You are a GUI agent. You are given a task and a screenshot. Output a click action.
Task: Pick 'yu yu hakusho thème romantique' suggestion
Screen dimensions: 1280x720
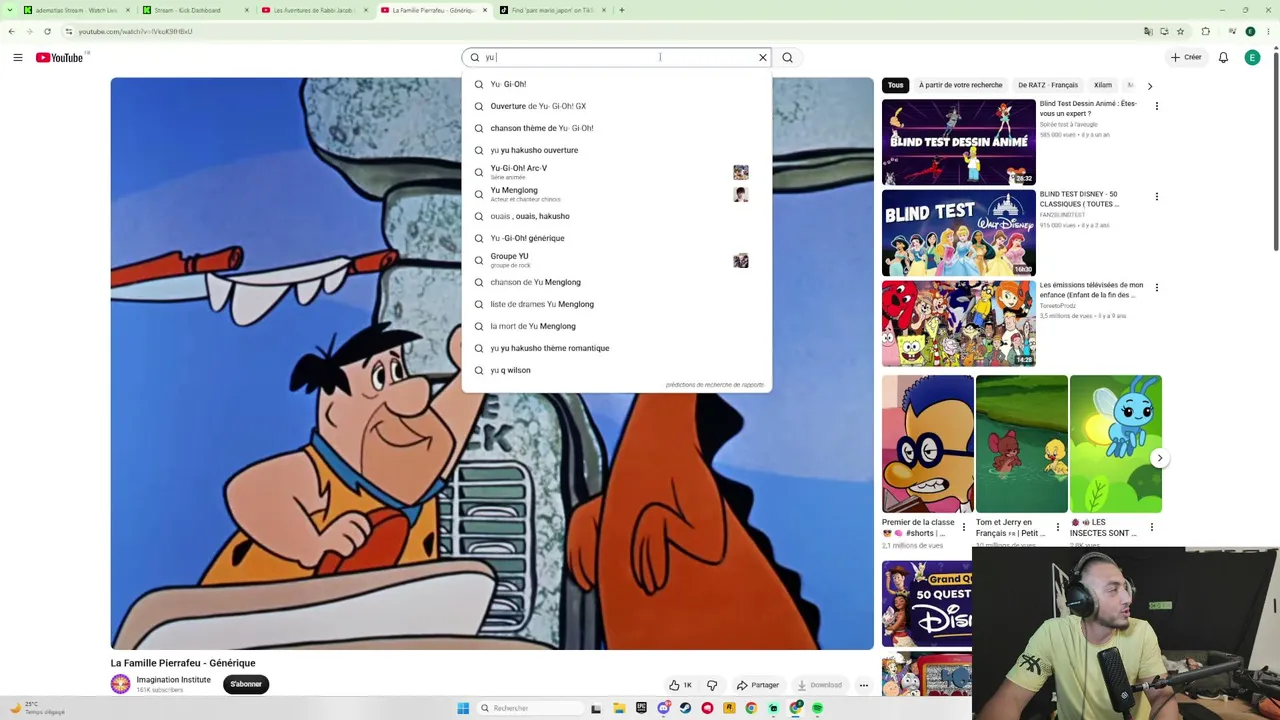pyautogui.click(x=617, y=348)
